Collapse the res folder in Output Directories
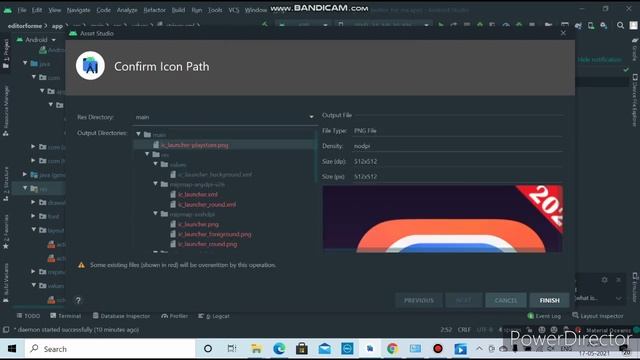The width and height of the screenshot is (640, 360). (x=147, y=154)
